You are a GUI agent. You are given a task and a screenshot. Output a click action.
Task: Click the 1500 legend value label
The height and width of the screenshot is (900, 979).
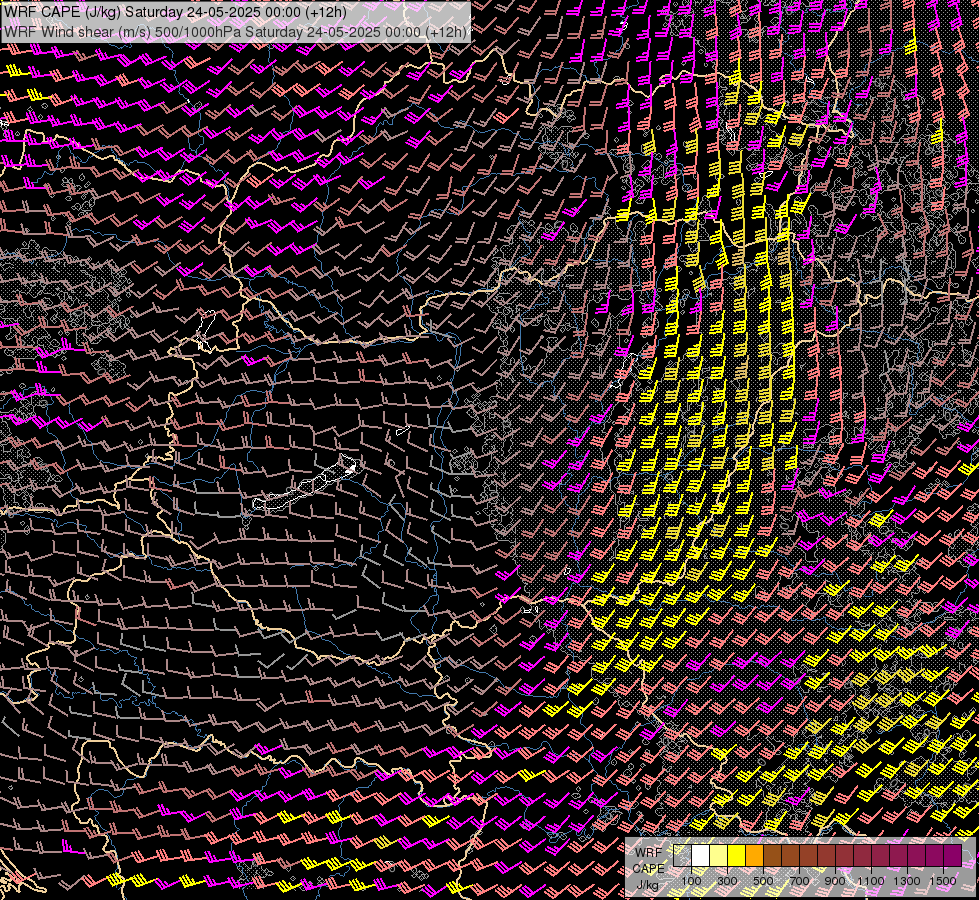tap(943, 881)
